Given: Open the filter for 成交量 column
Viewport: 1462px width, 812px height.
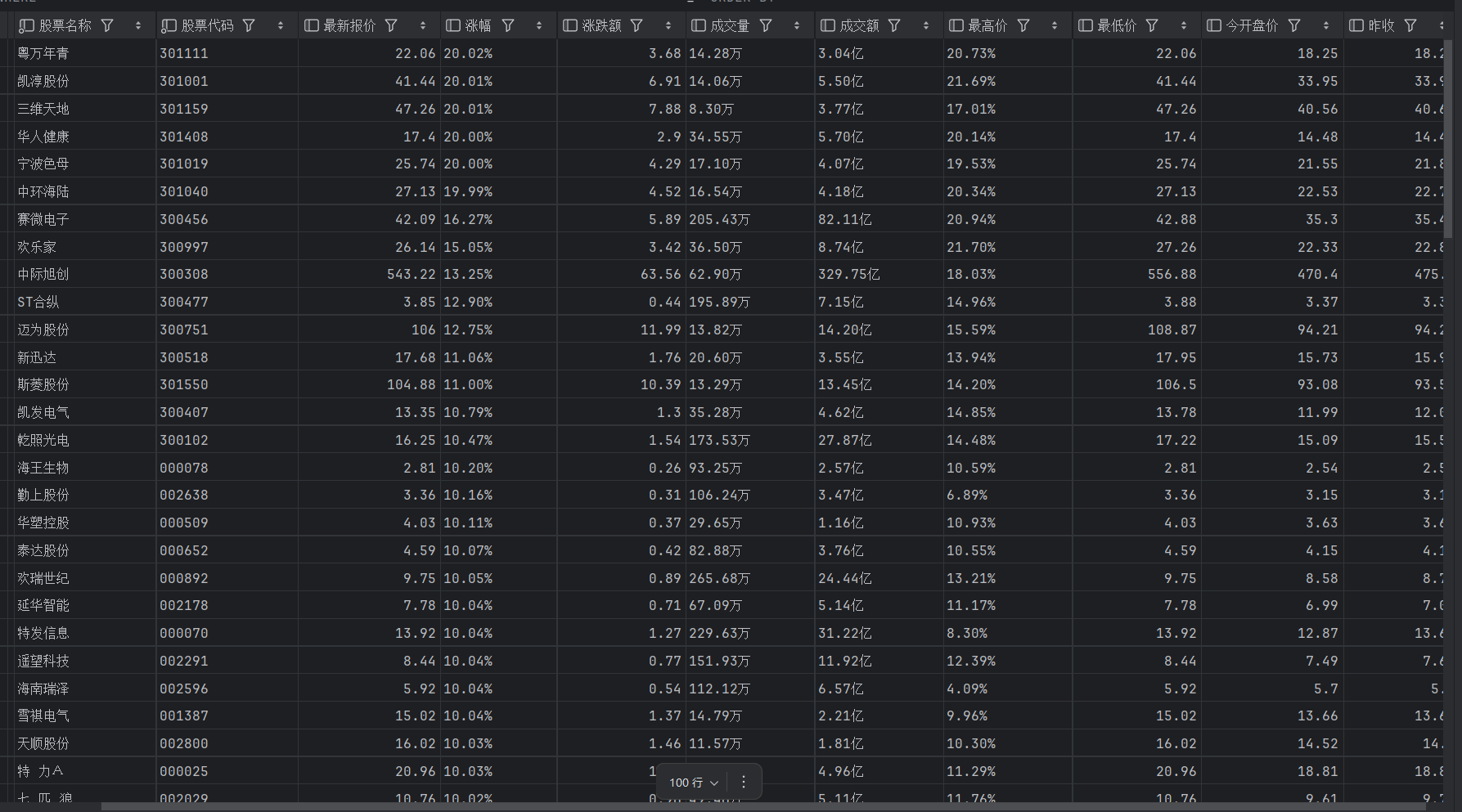Looking at the screenshot, I should point(766,26).
